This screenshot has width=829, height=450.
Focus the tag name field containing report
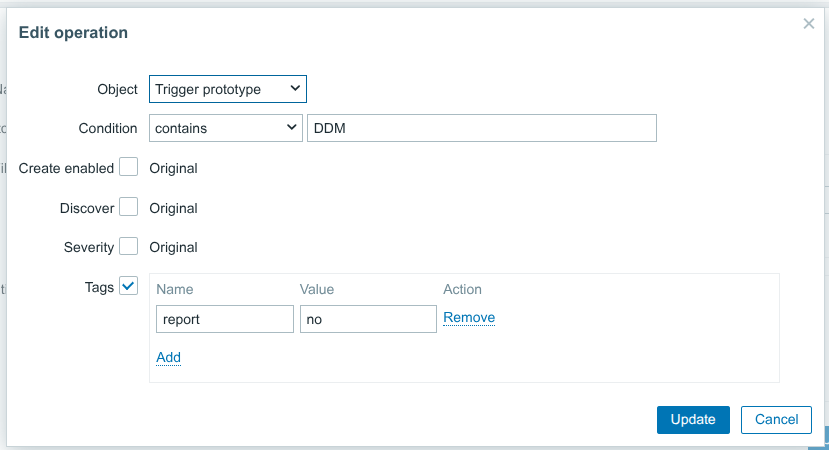225,319
